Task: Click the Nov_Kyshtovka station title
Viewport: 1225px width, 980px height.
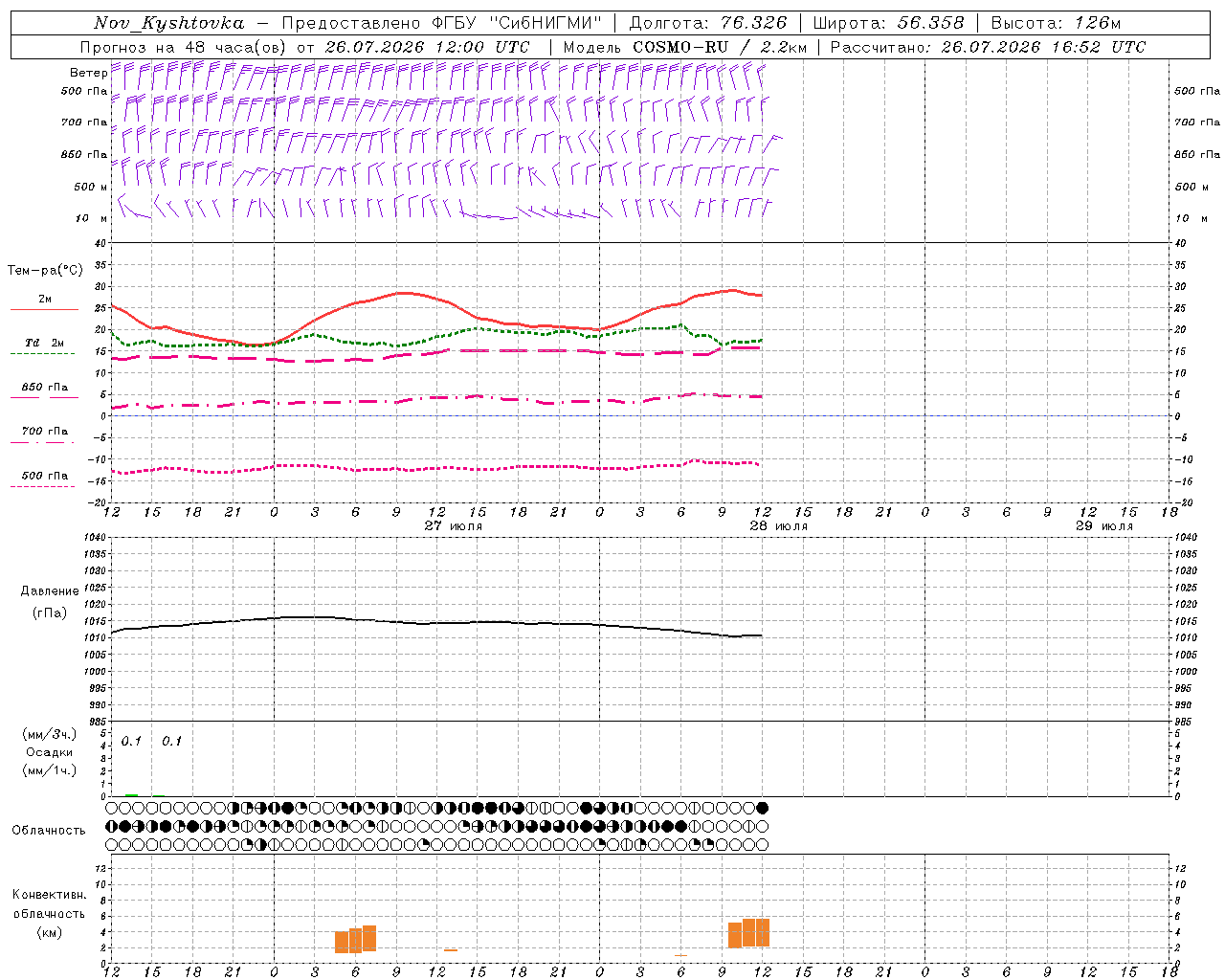Action: coord(168,23)
